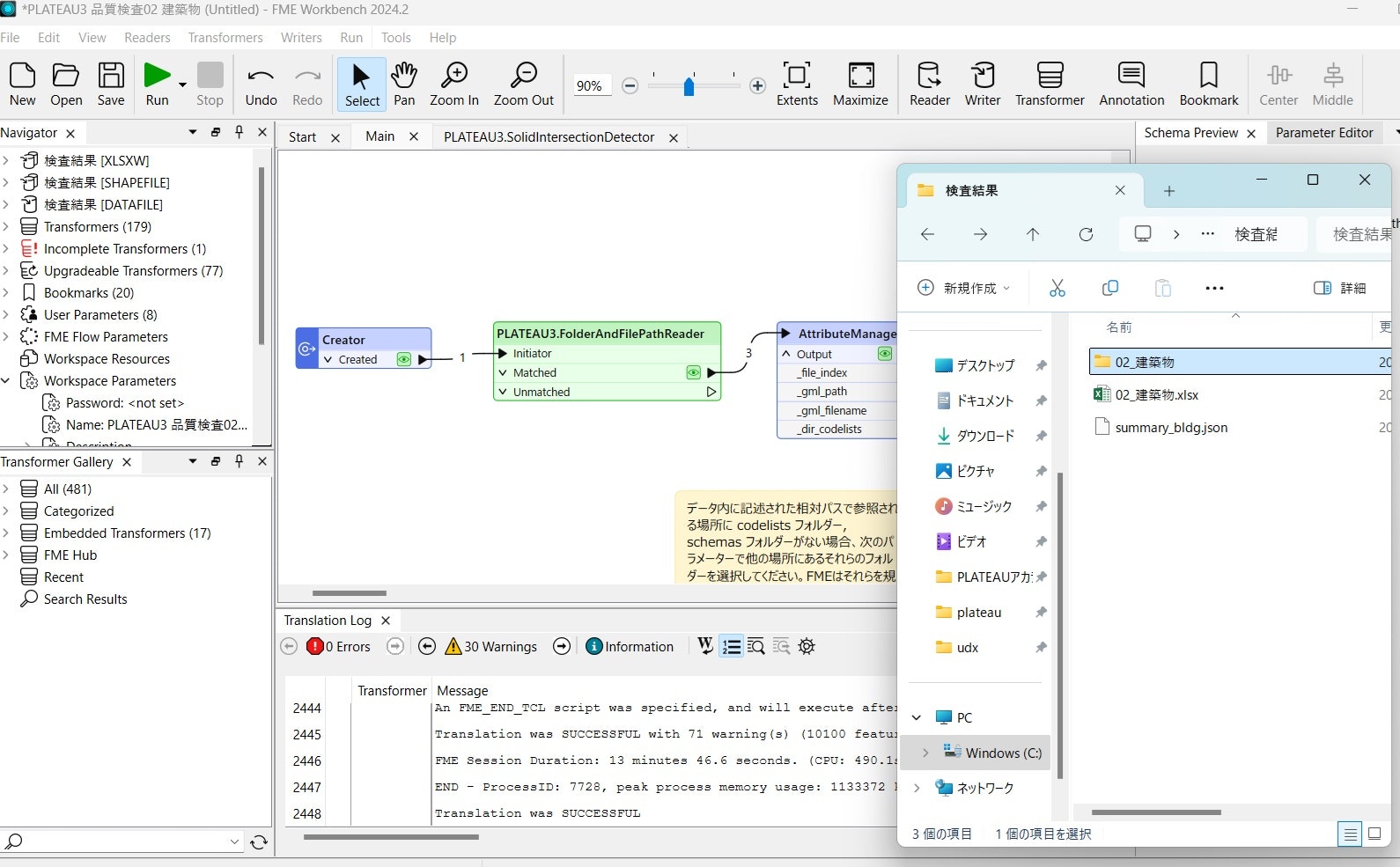The image size is (1400, 867).
Task: Open 新規作成 dropdown in Explorer
Action: pyautogui.click(x=964, y=288)
